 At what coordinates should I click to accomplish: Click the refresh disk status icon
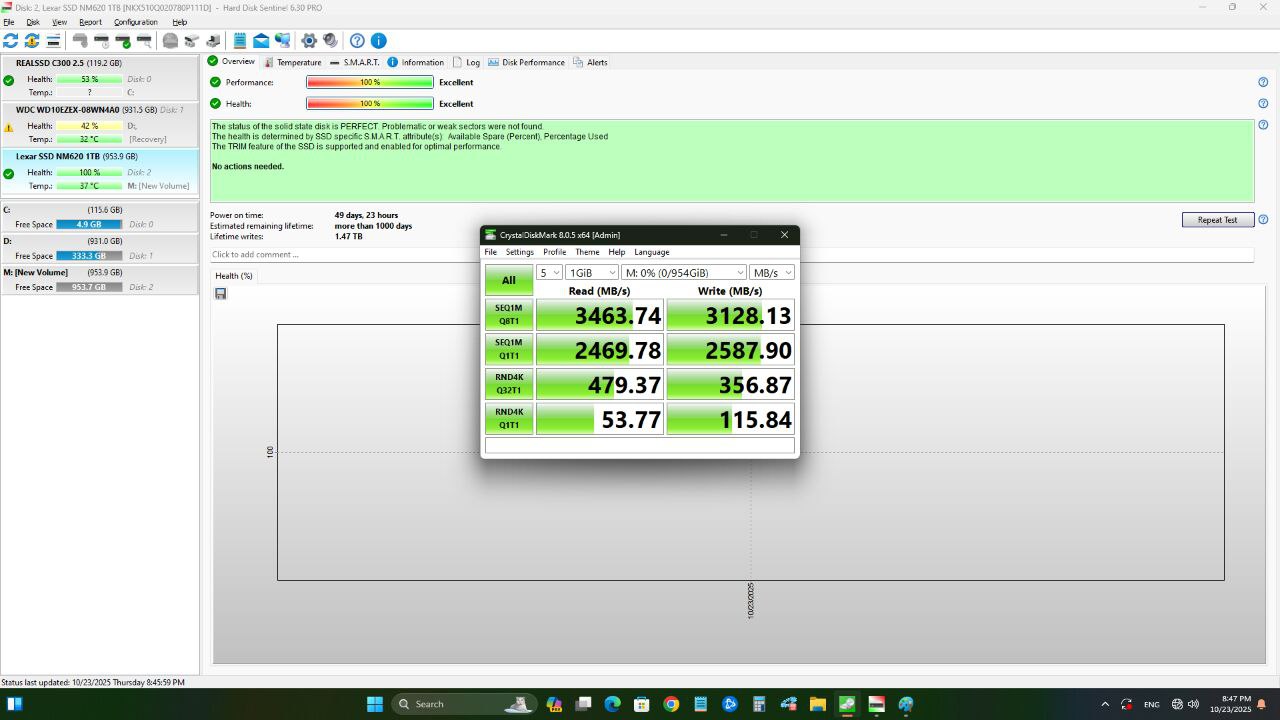coord(11,41)
